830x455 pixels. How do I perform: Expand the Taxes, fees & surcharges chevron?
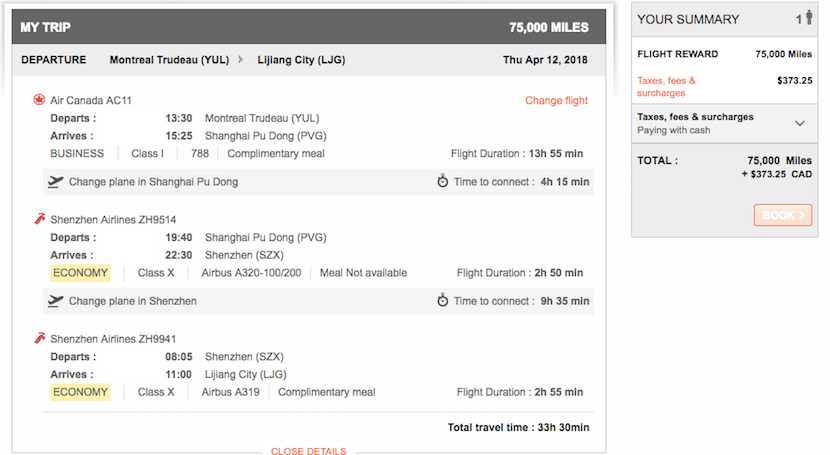(x=799, y=123)
